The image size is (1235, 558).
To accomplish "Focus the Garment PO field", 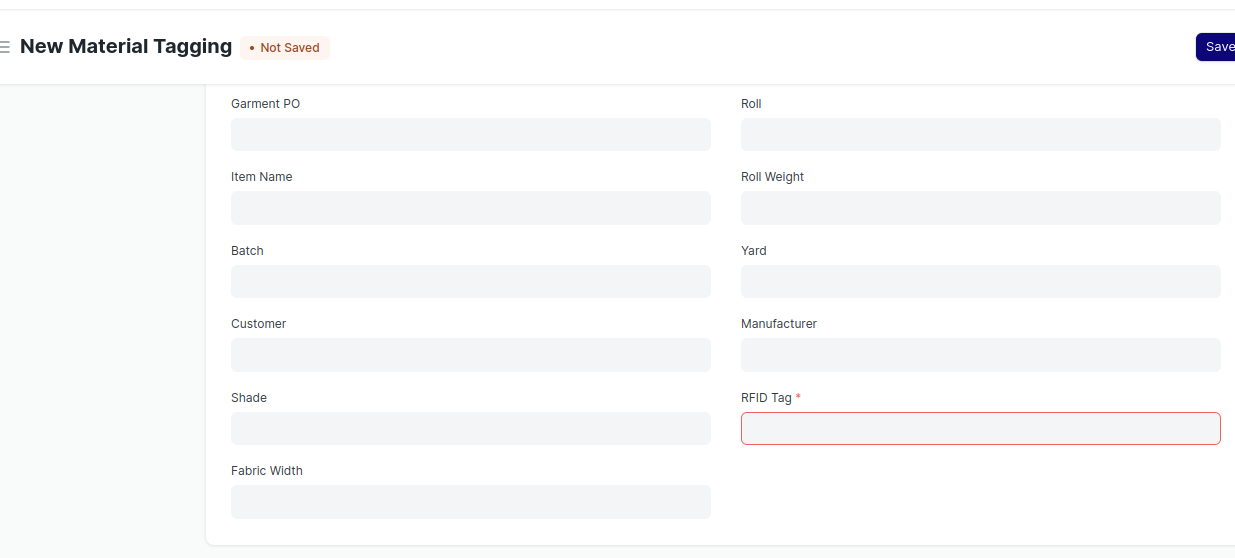I will (x=471, y=134).
